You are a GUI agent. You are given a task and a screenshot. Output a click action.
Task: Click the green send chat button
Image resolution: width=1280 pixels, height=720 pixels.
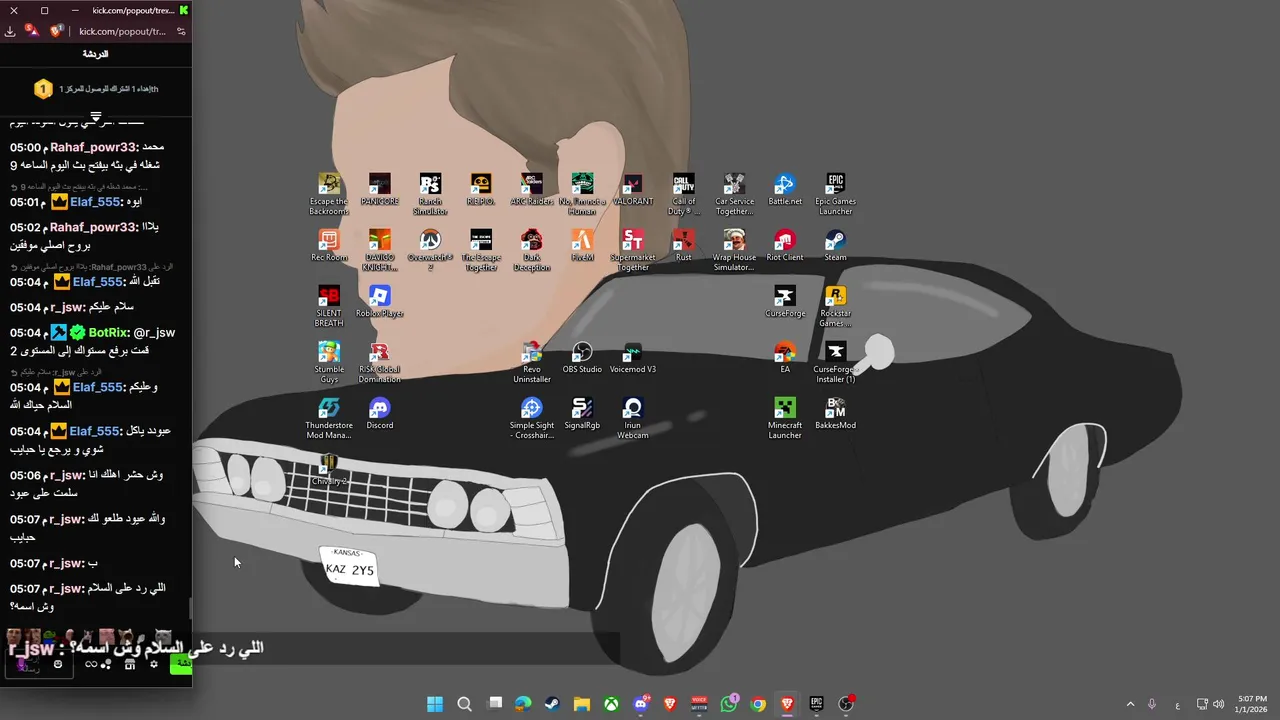[181, 664]
